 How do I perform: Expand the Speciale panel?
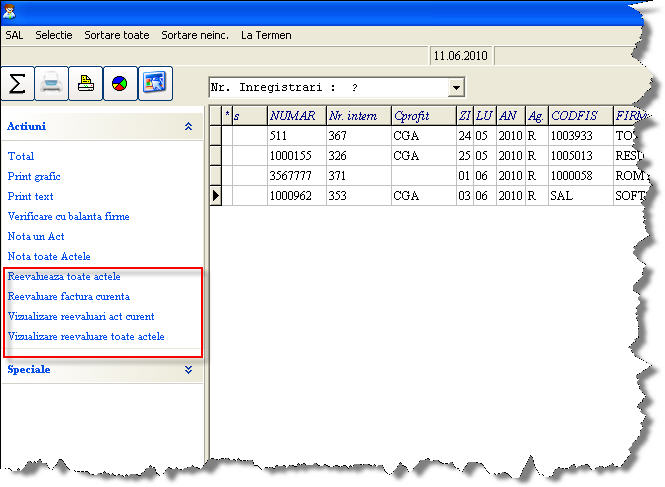[x=188, y=370]
